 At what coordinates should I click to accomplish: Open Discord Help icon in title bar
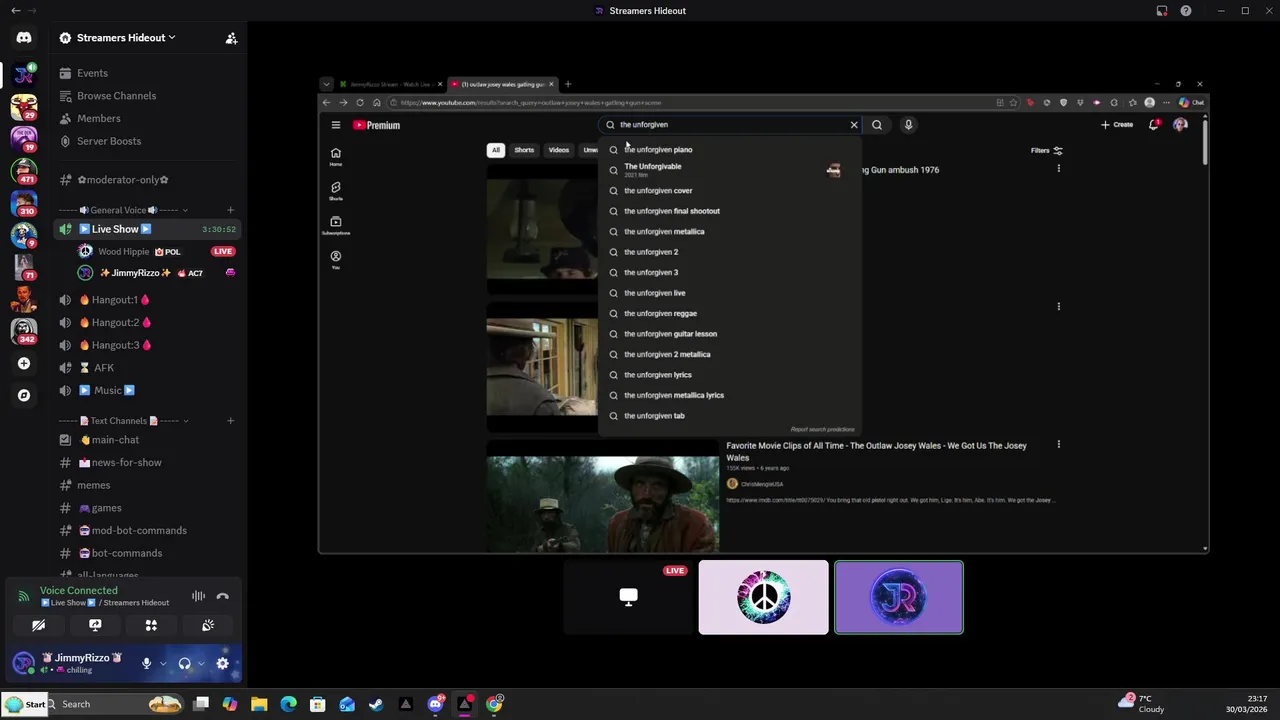(x=1186, y=11)
